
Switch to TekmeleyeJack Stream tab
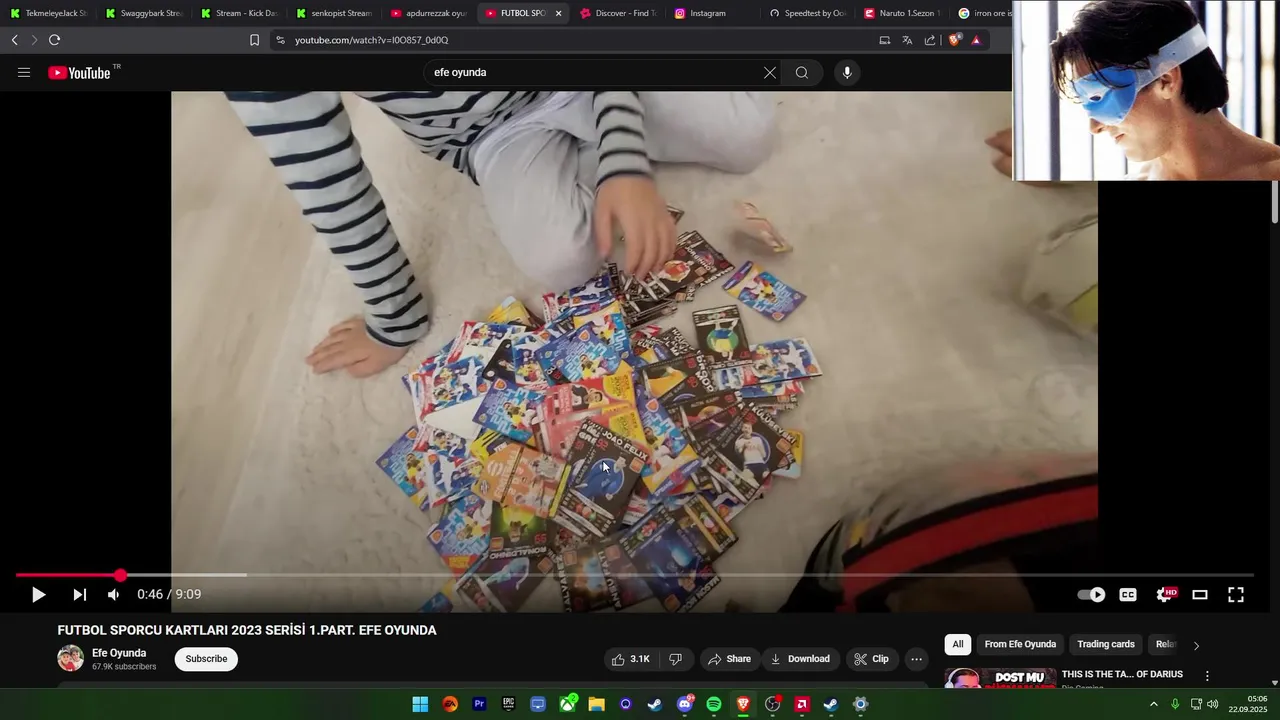point(48,13)
